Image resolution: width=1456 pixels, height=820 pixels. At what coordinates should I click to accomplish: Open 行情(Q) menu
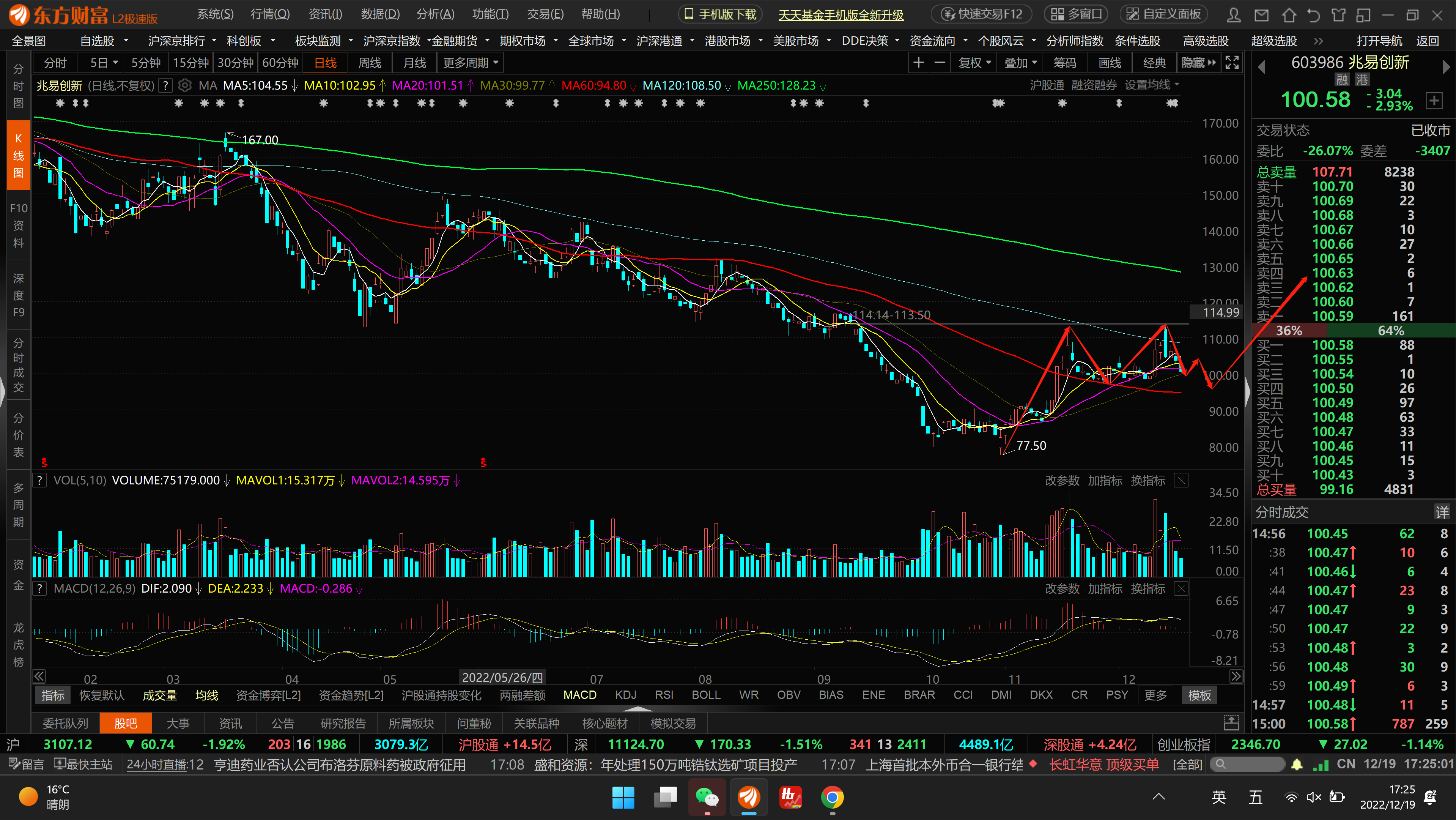(270, 14)
